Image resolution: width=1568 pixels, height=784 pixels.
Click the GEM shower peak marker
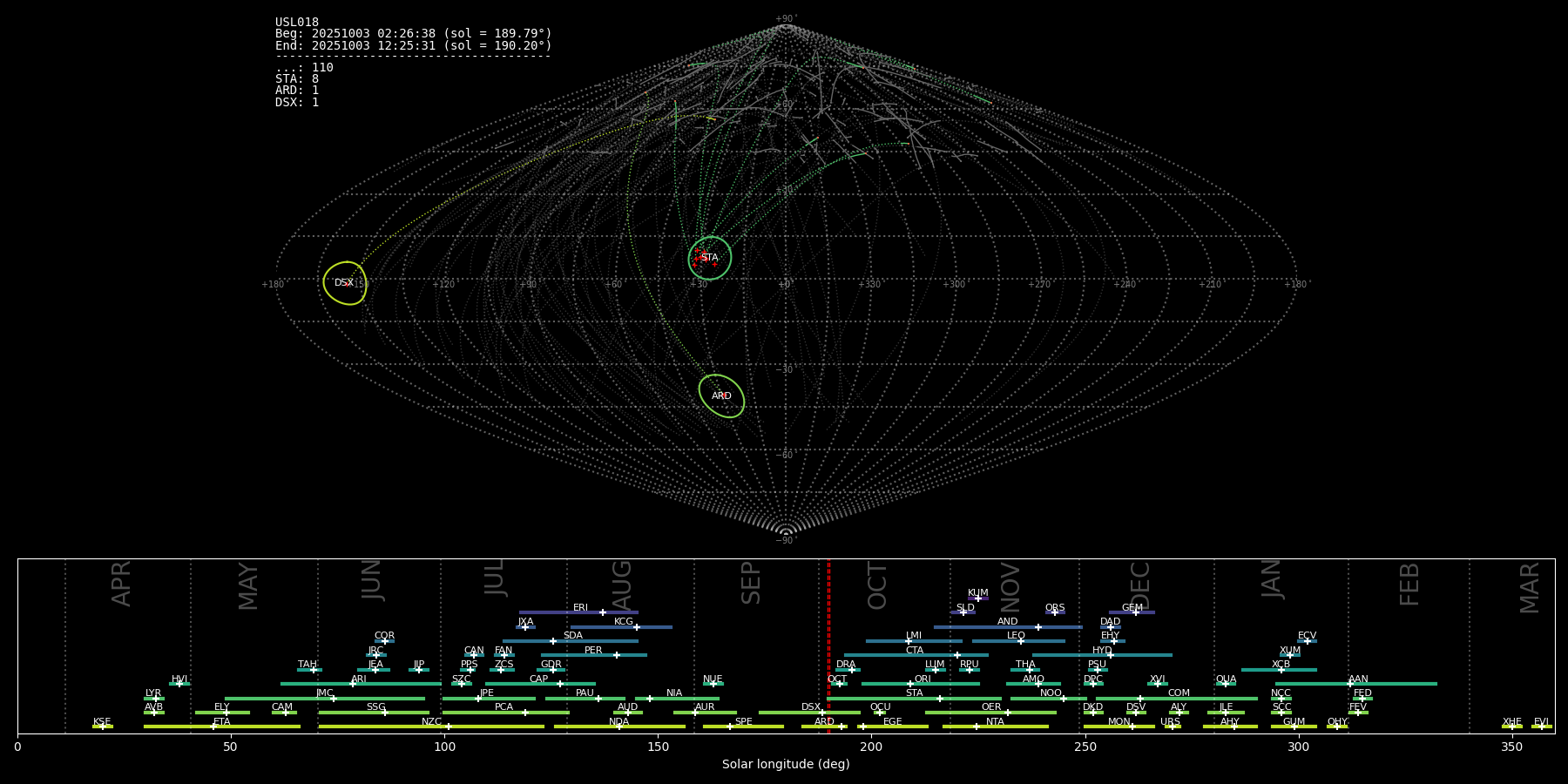tap(1136, 612)
